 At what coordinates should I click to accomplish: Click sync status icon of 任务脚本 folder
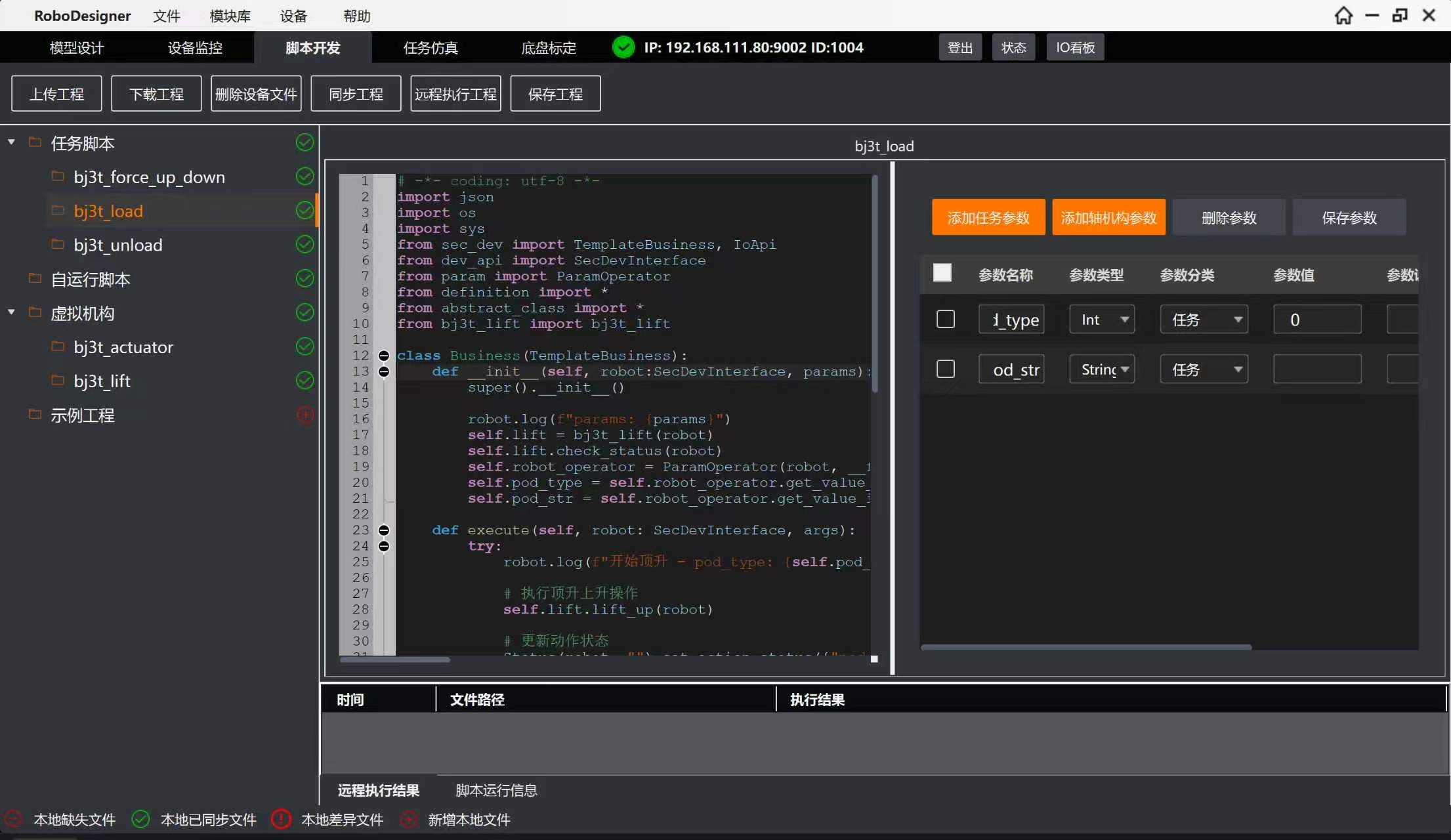point(305,142)
